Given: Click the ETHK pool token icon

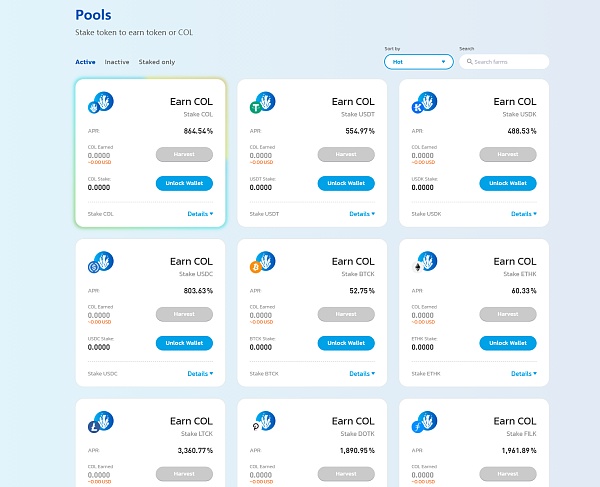Looking at the screenshot, I should pos(423,263).
